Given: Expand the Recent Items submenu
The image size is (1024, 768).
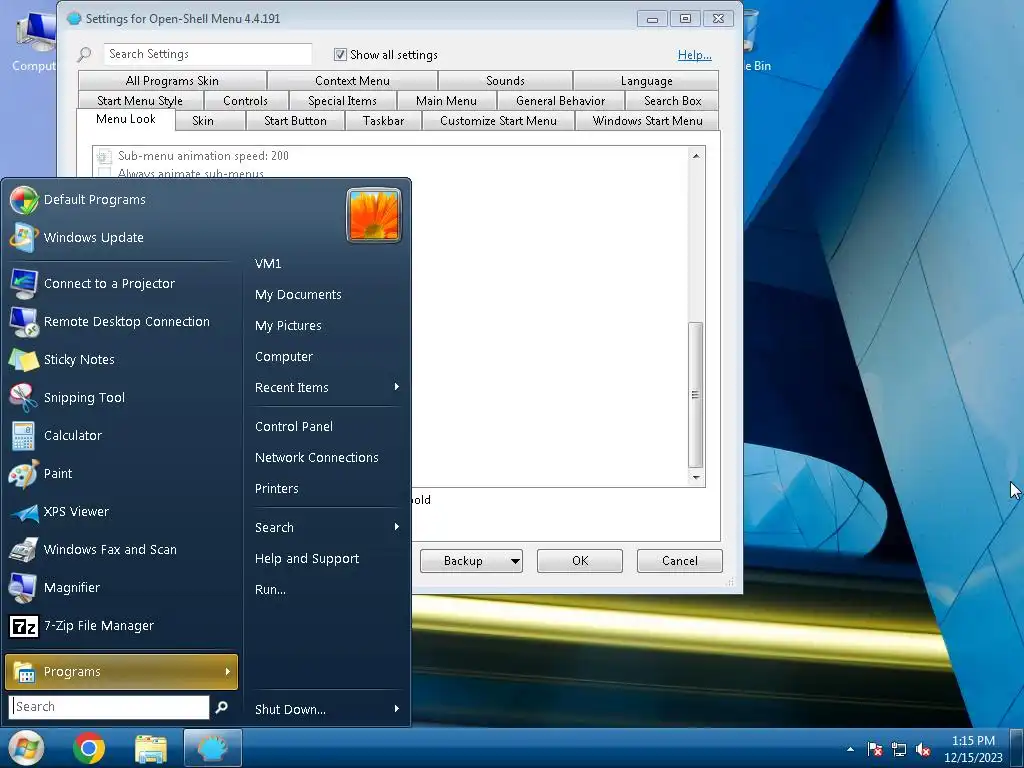Looking at the screenshot, I should [x=327, y=388].
